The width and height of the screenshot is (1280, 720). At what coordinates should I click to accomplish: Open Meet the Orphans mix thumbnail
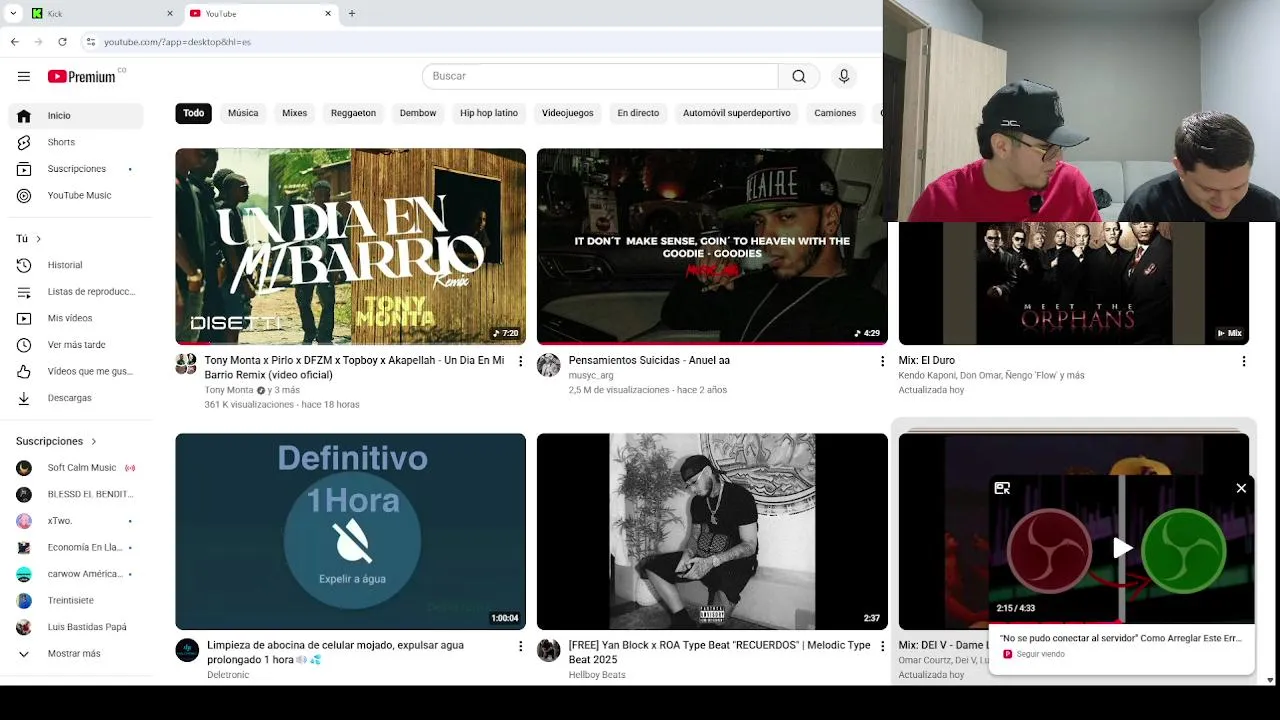[1074, 283]
